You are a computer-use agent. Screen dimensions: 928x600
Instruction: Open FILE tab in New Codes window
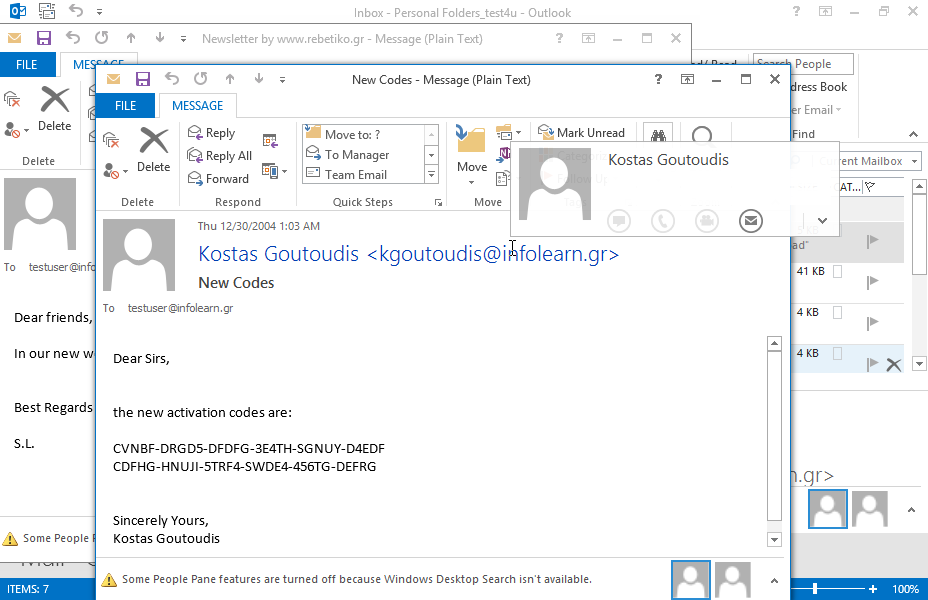coord(125,106)
